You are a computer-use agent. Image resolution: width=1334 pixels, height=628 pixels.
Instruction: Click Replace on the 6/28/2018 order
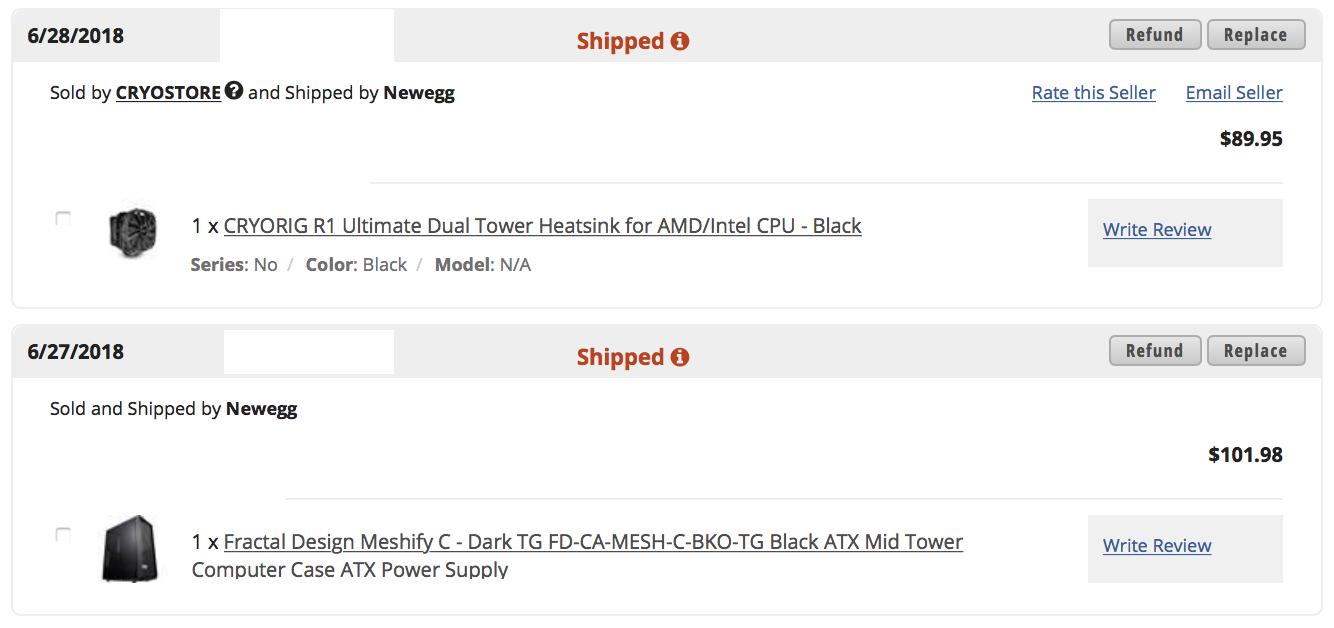pyautogui.click(x=1255, y=35)
